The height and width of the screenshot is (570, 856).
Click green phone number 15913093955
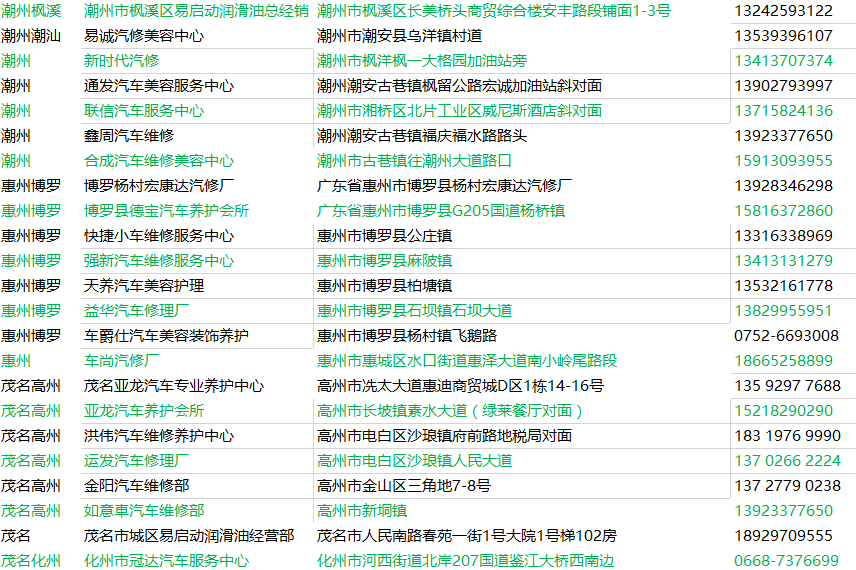[783, 161]
